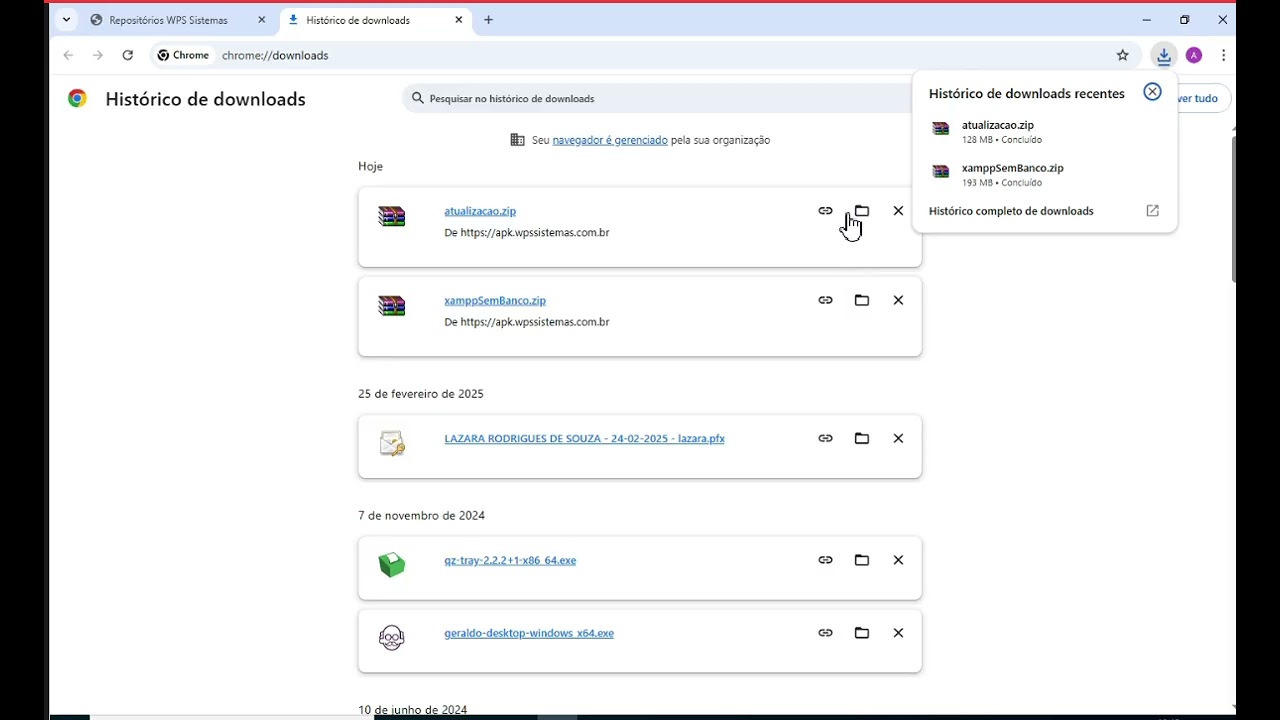Remove the lazara.pfx entry from the list
Screen dimensions: 1280x720
898,438
